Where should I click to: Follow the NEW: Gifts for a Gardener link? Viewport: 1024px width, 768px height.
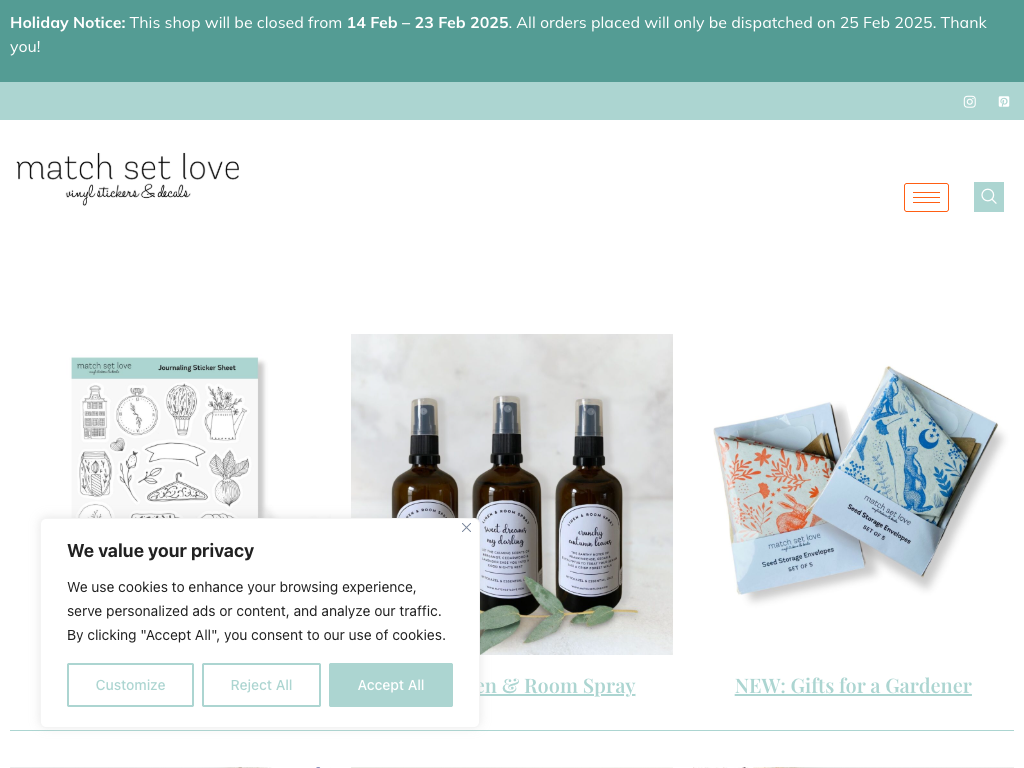click(853, 686)
